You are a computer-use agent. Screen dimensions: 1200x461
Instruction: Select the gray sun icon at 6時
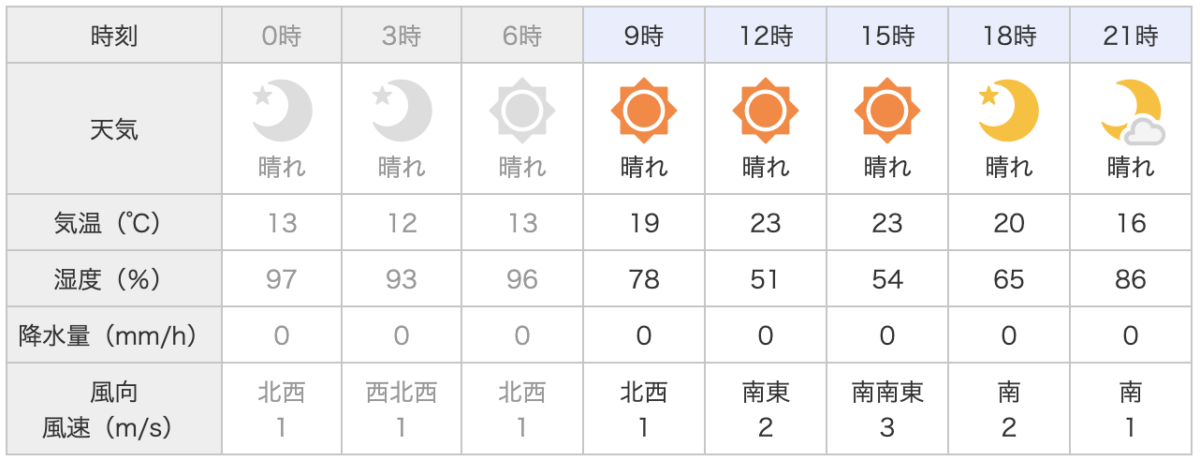coord(522,110)
